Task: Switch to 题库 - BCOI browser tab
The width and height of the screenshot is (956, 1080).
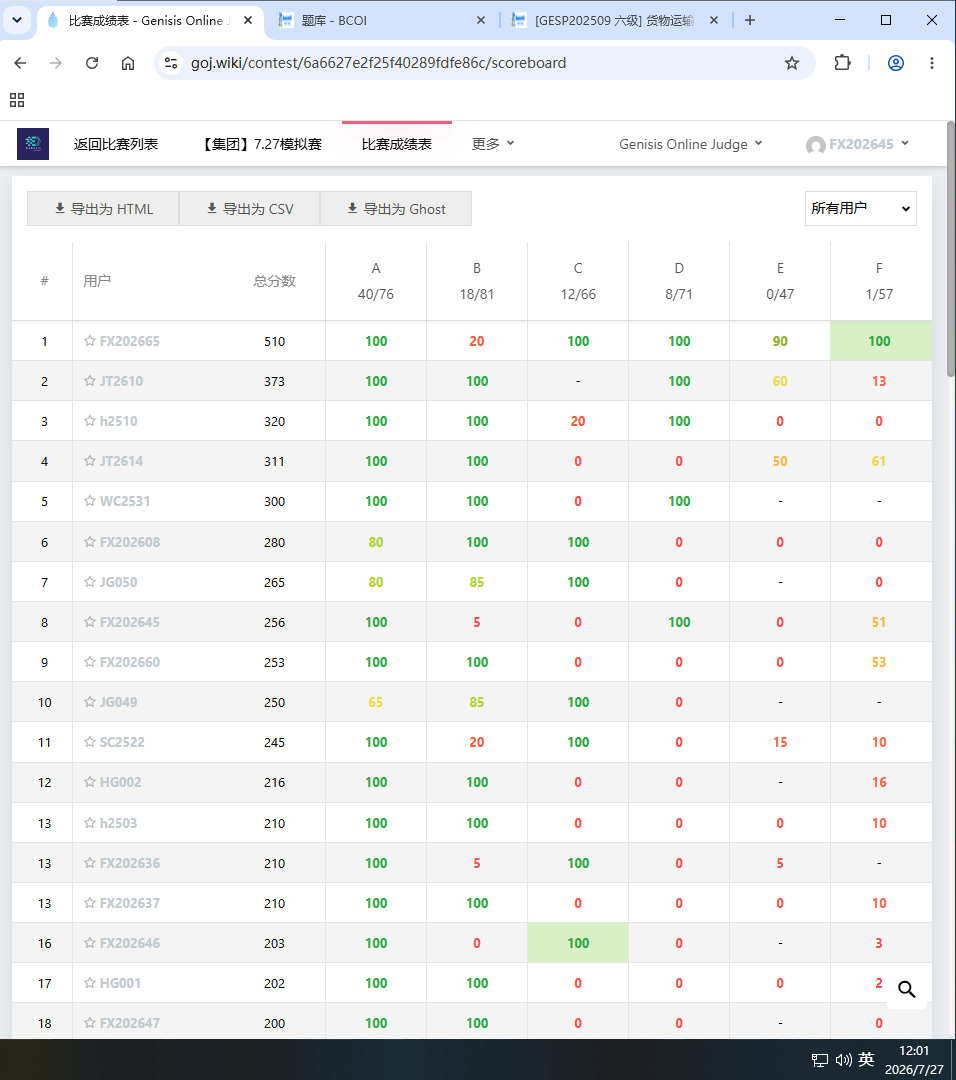Action: click(x=381, y=21)
